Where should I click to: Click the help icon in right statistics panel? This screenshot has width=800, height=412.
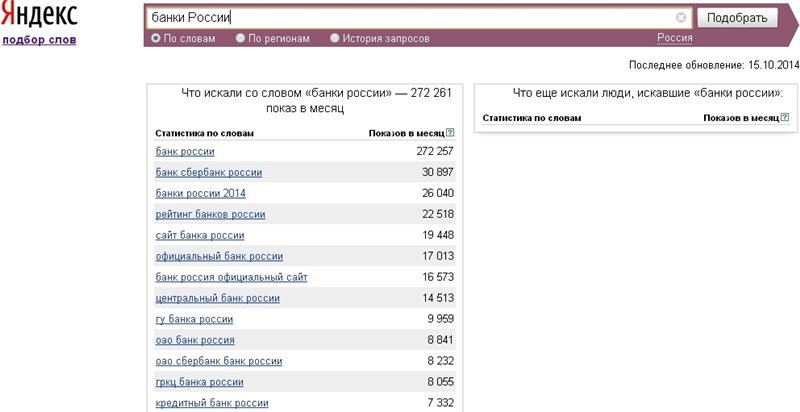784,118
